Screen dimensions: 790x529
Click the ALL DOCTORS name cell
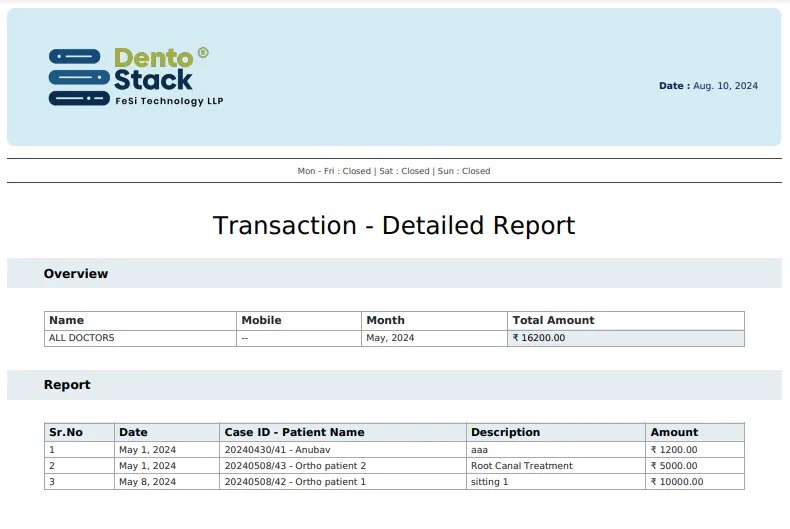tap(82, 338)
